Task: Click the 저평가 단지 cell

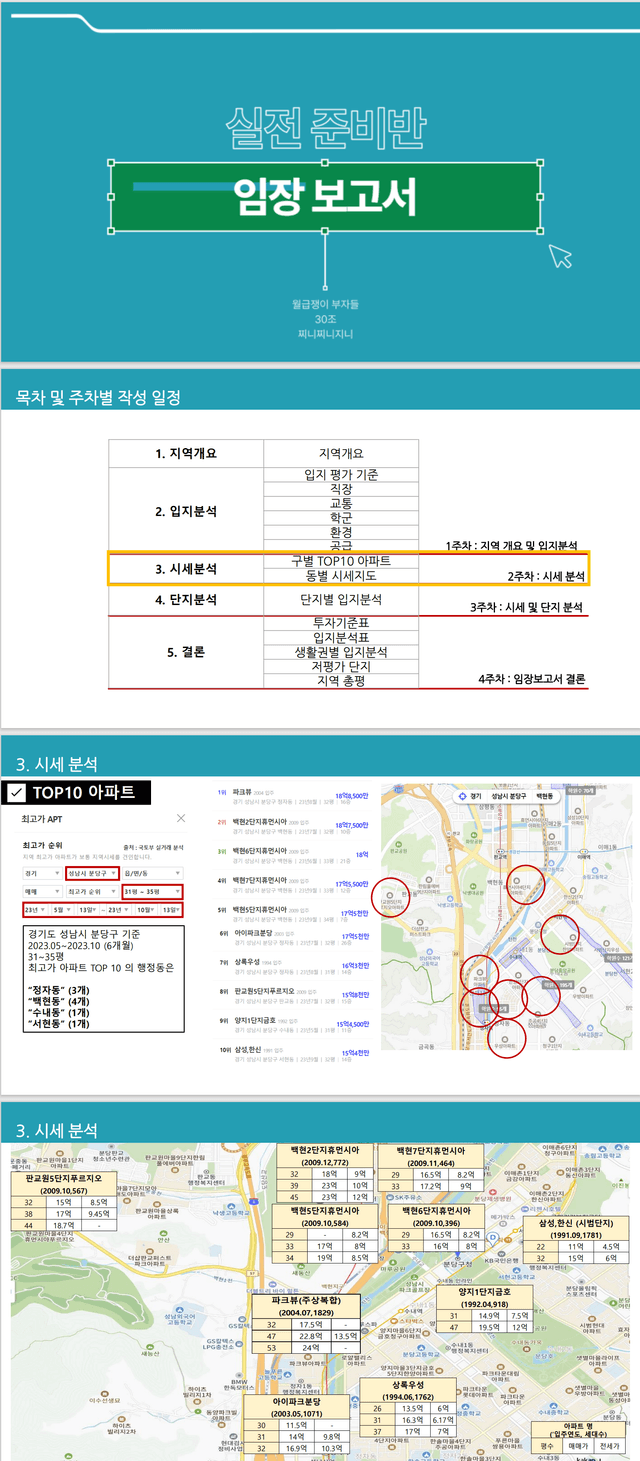Action: (x=341, y=665)
